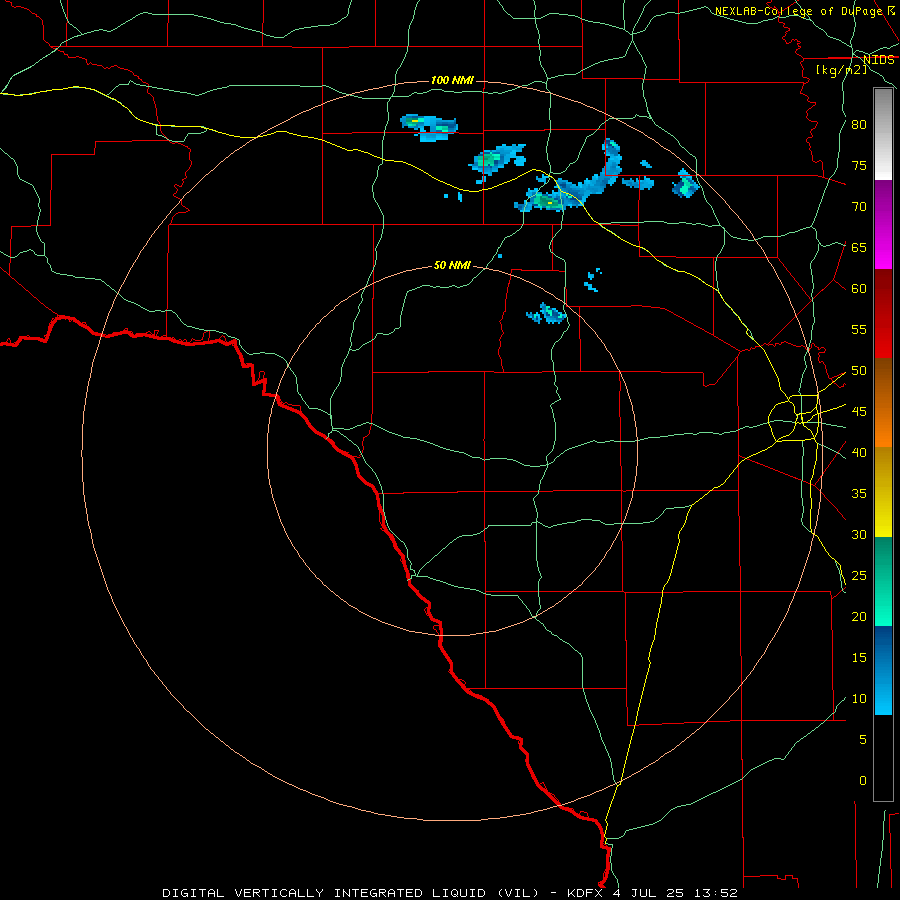The image size is (900, 900).
Task: Click the 'KDFX' radar site identifier
Action: [586, 893]
